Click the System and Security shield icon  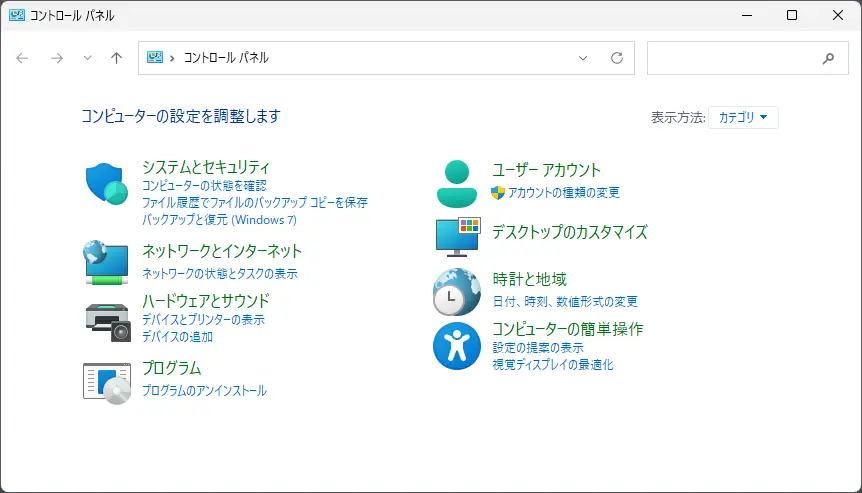pos(107,184)
